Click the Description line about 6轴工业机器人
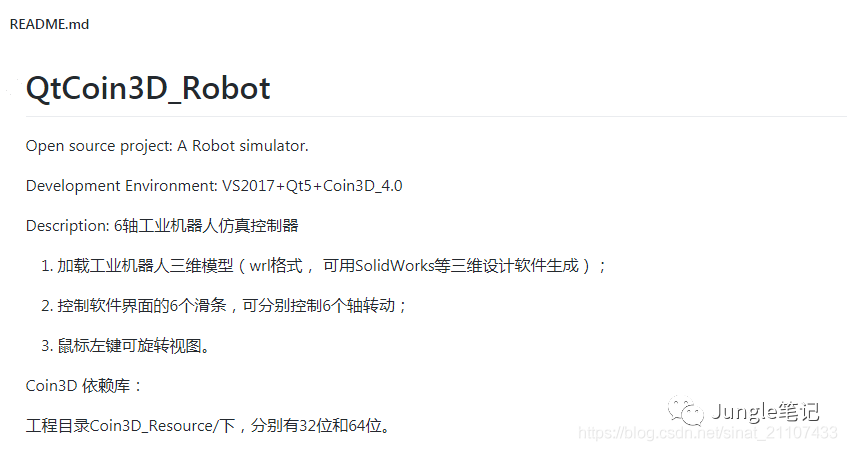 pos(162,226)
